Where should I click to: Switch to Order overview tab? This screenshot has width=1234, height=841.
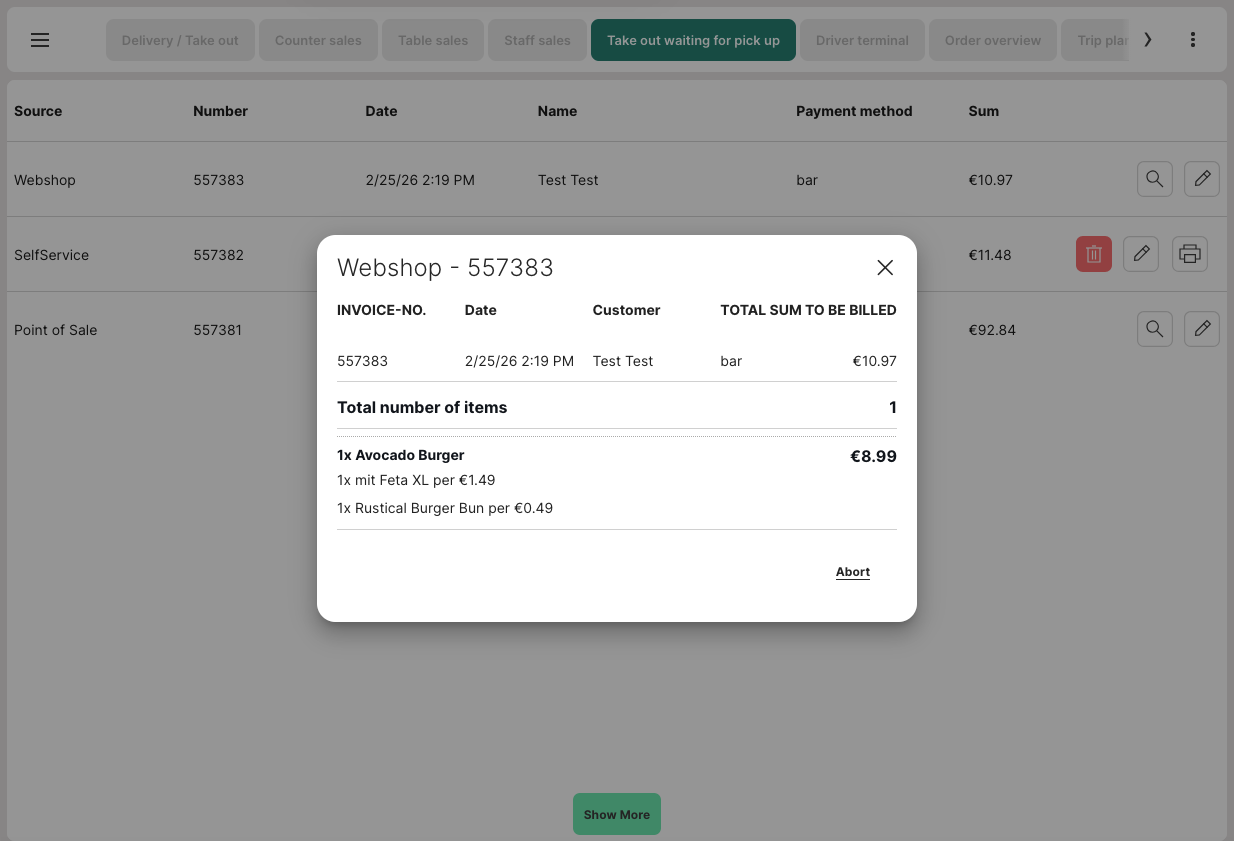coord(992,41)
